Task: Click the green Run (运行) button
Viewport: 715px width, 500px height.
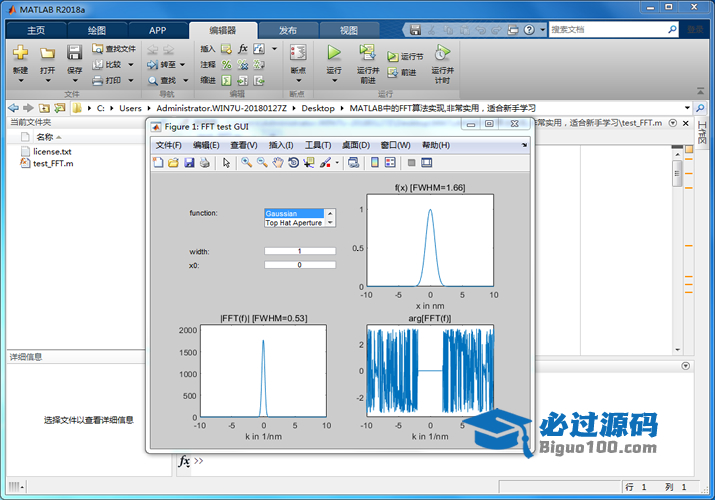Action: click(x=334, y=53)
